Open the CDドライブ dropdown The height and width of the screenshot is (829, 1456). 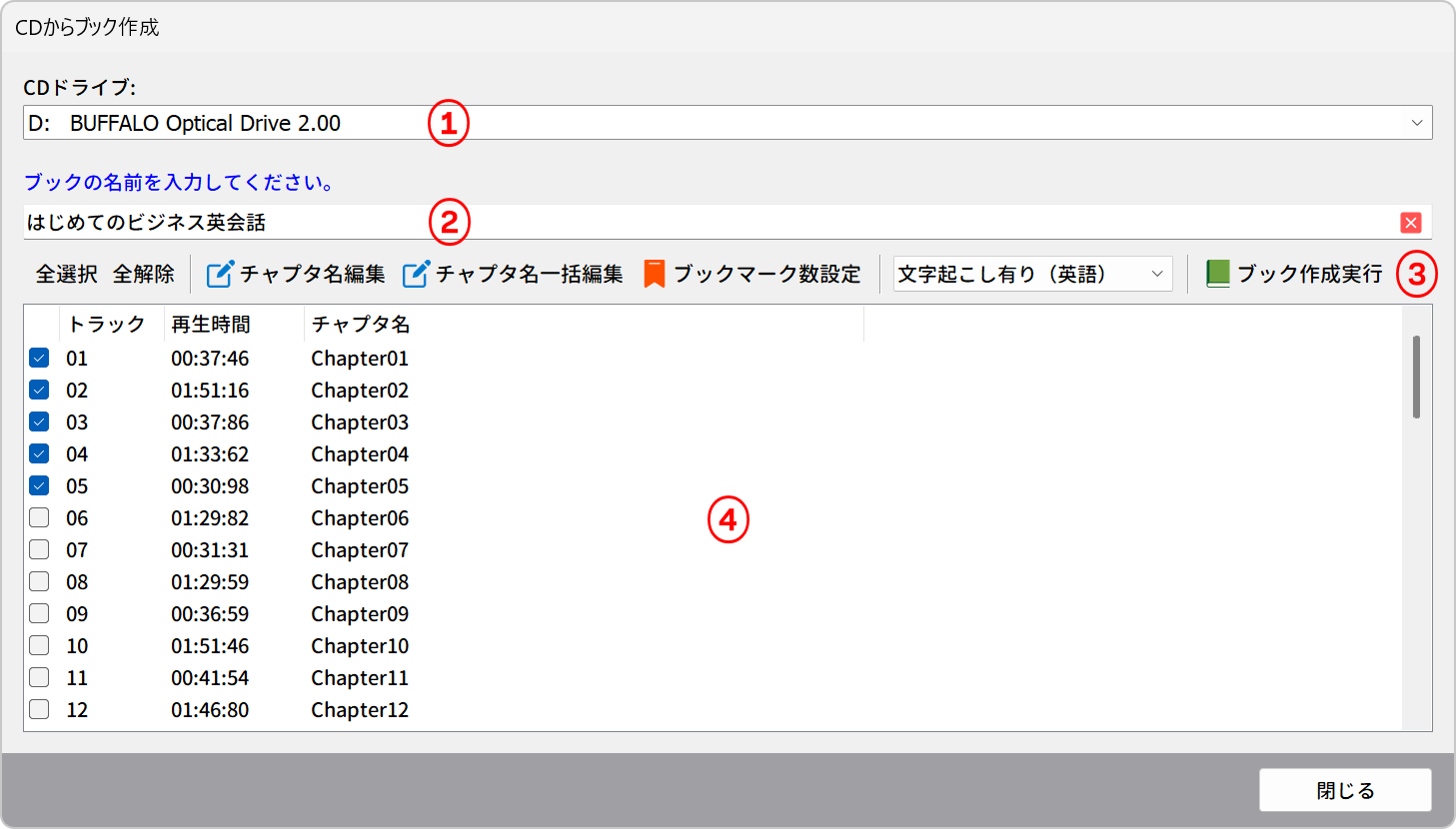click(728, 123)
